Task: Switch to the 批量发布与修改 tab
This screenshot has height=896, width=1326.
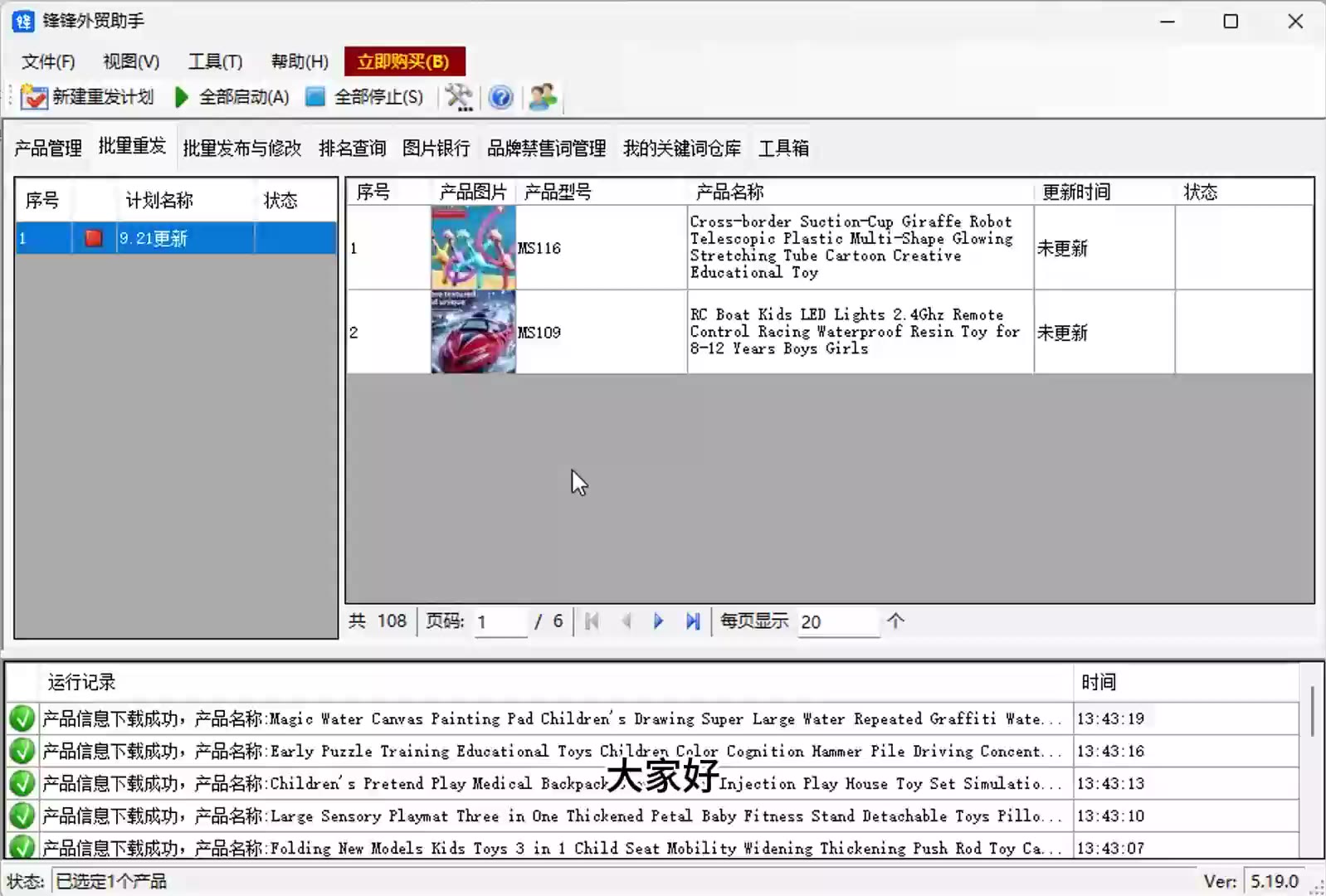Action: 242,148
